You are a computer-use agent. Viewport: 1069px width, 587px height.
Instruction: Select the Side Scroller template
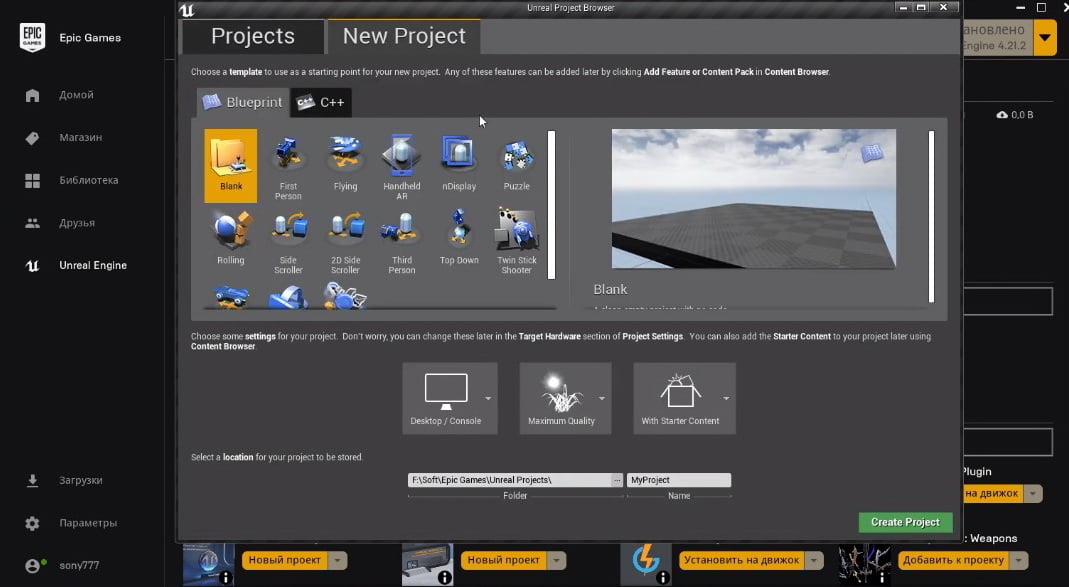click(x=288, y=240)
